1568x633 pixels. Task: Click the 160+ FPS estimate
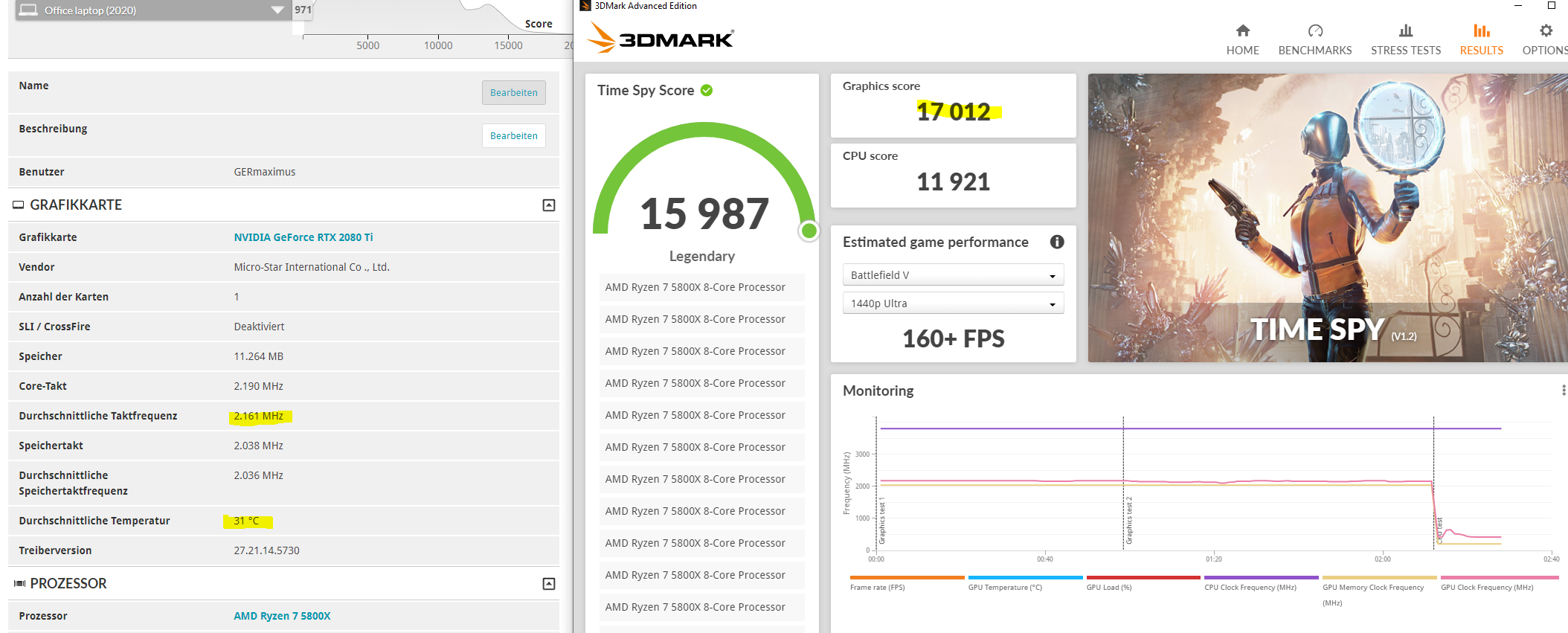point(954,339)
